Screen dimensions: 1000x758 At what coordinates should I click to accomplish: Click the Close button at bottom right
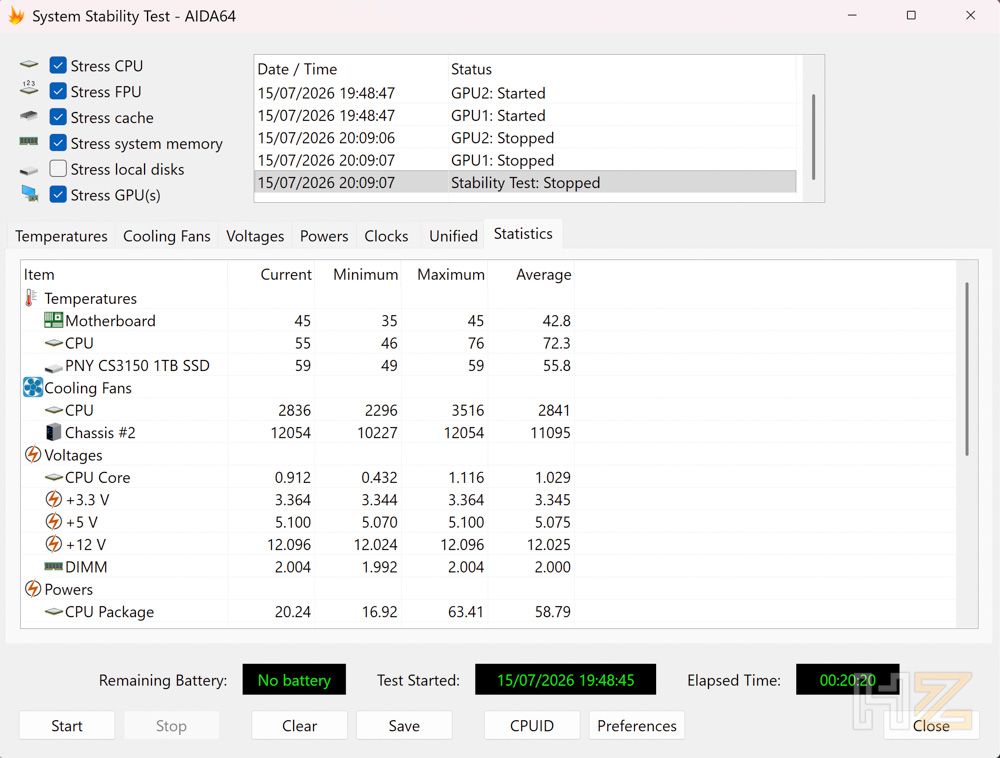pyautogui.click(x=931, y=725)
